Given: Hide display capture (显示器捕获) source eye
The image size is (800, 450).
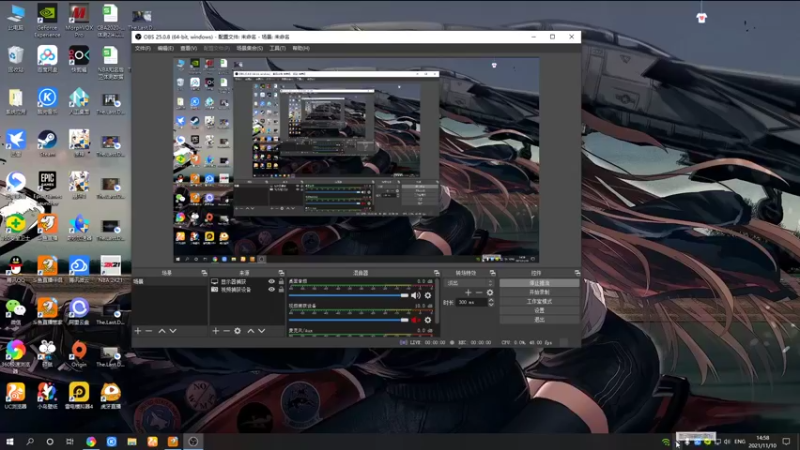Looking at the screenshot, I should 271,282.
